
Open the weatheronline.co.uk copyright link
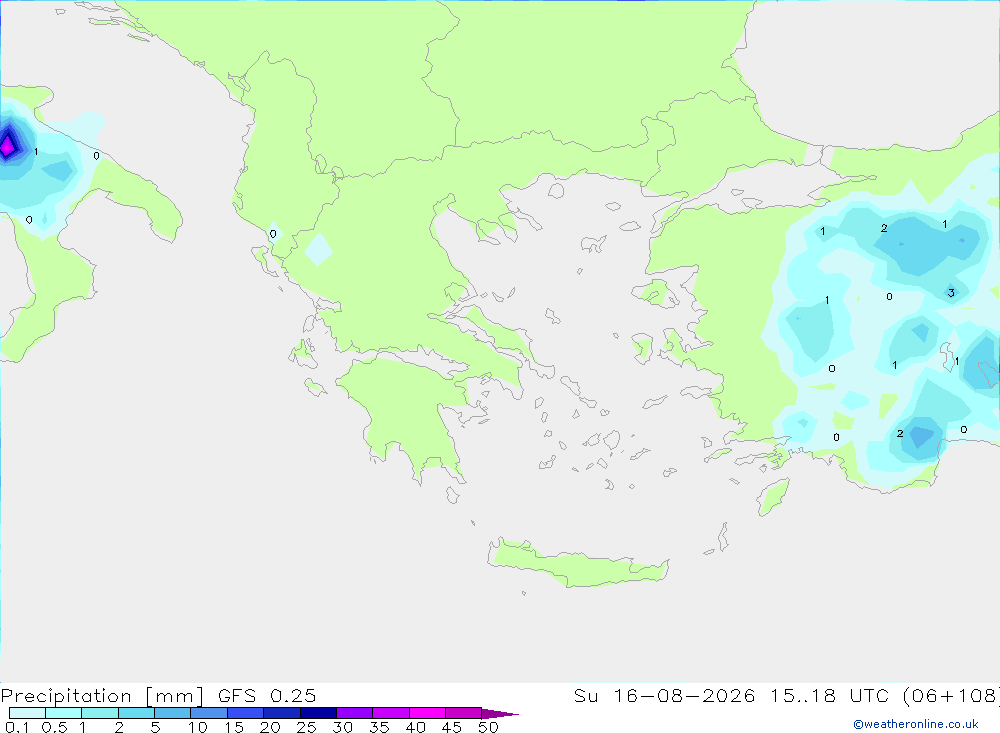tap(916, 724)
